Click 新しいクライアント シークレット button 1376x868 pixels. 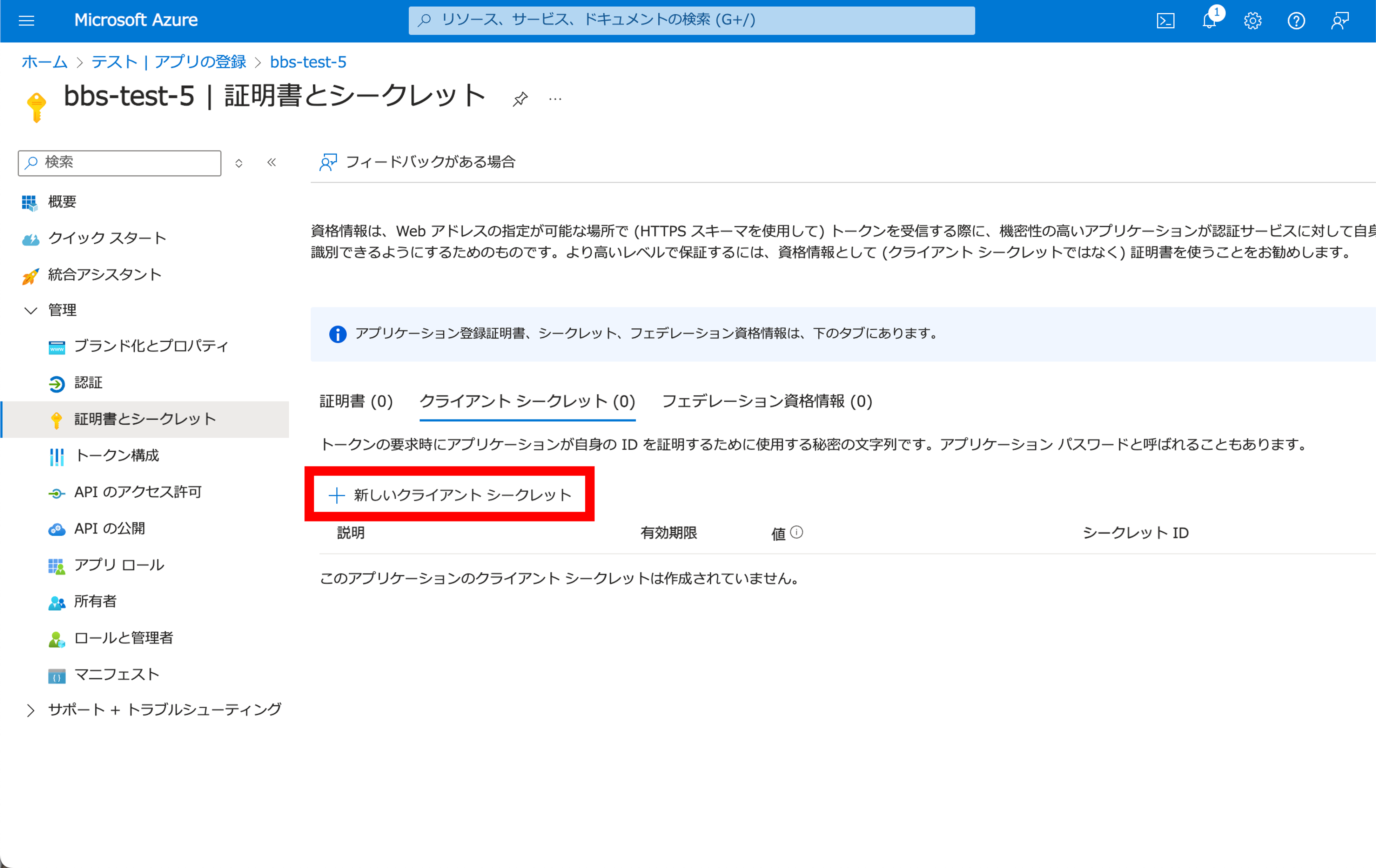coord(450,494)
